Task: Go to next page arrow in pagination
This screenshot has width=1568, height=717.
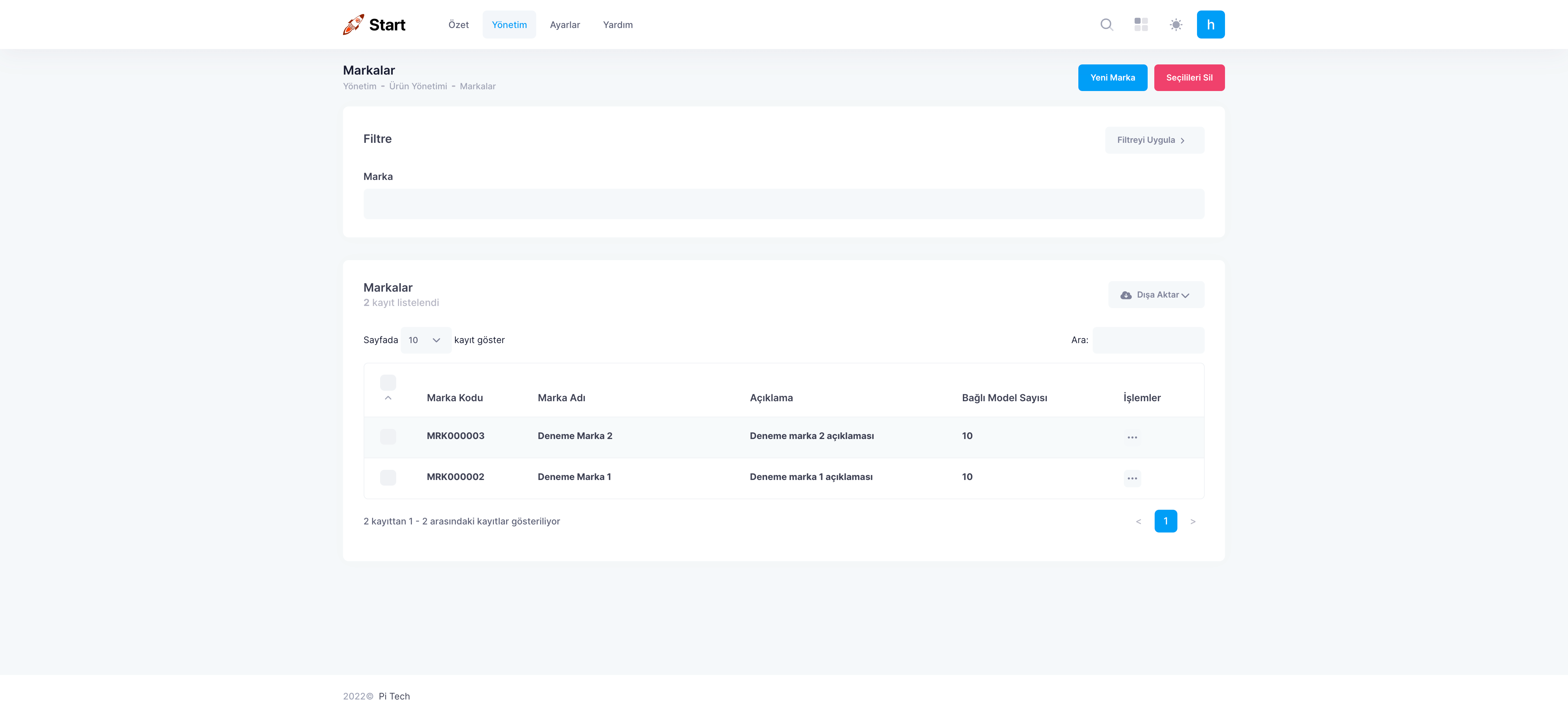Action: (1192, 522)
